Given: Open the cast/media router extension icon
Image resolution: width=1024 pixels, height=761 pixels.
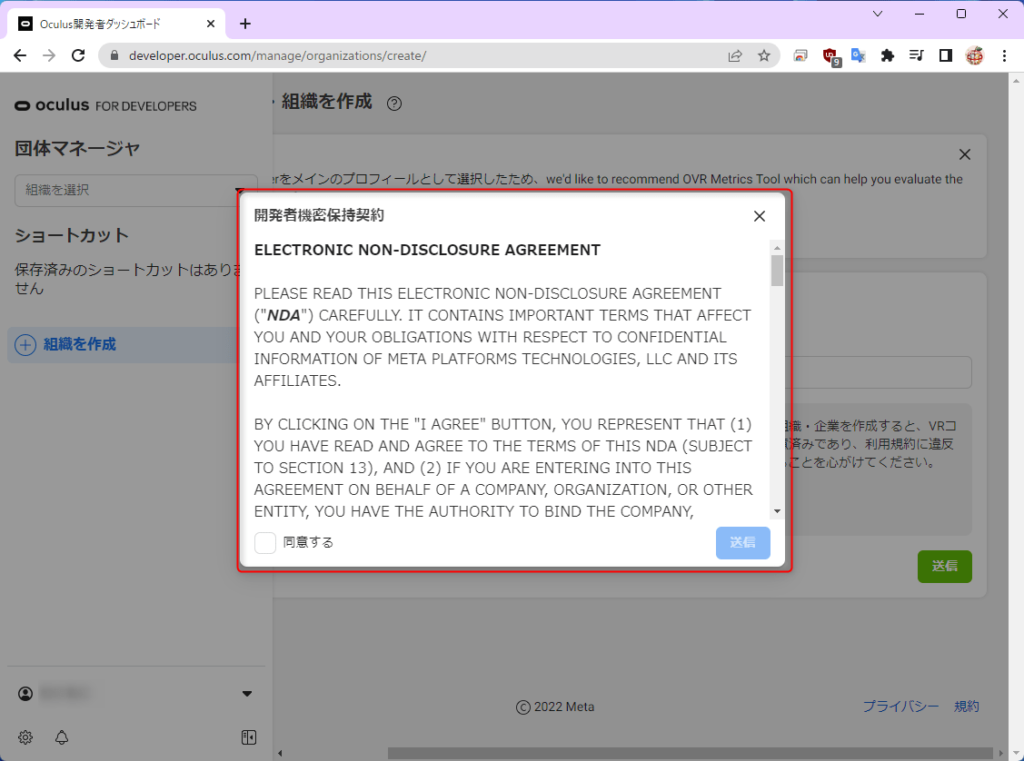Looking at the screenshot, I should point(801,56).
